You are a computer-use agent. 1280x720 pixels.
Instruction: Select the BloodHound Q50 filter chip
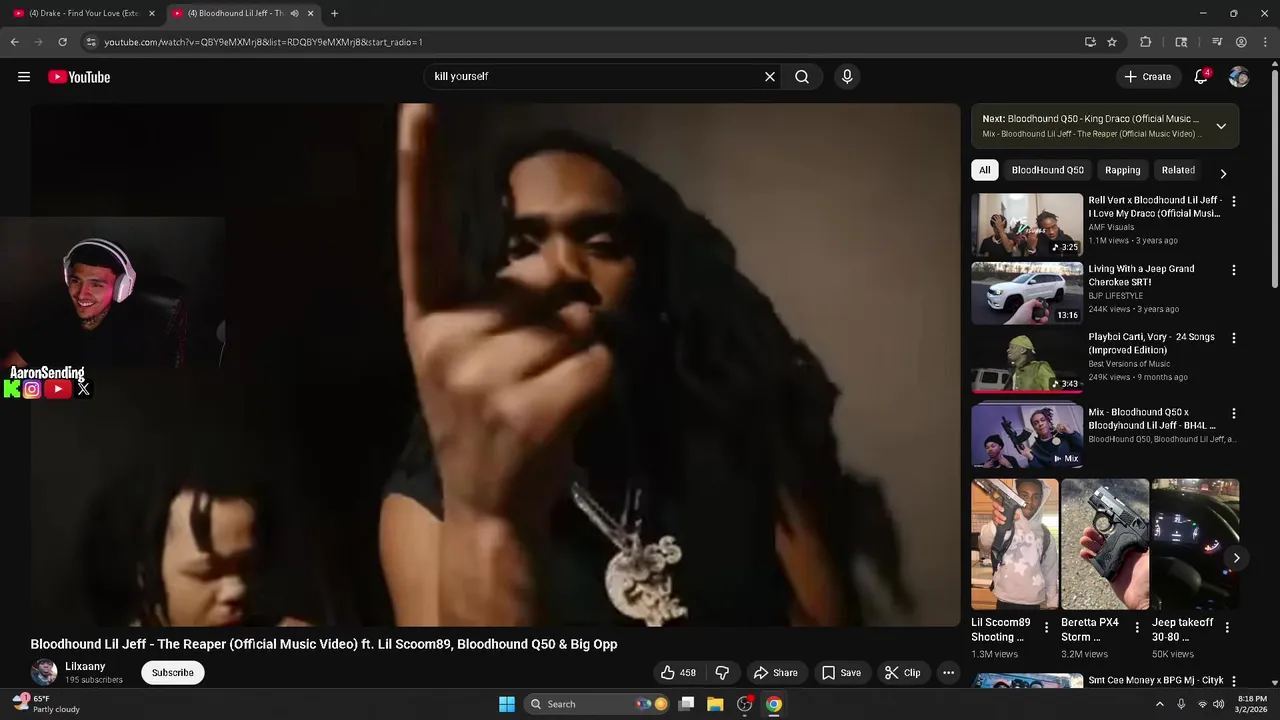(x=1047, y=170)
